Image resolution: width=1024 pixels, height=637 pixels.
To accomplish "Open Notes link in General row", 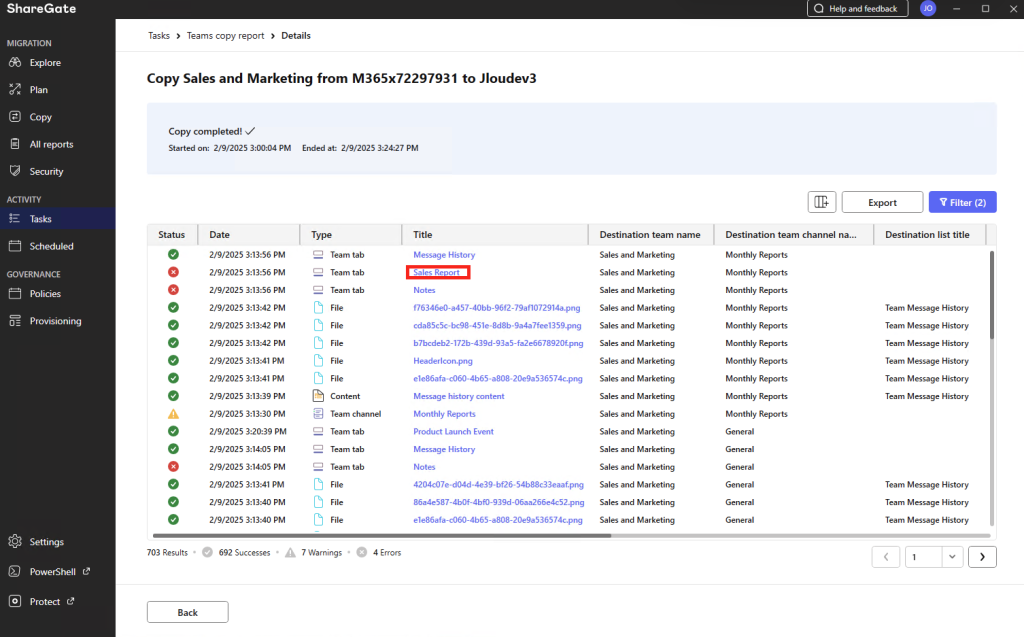I will tap(424, 467).
